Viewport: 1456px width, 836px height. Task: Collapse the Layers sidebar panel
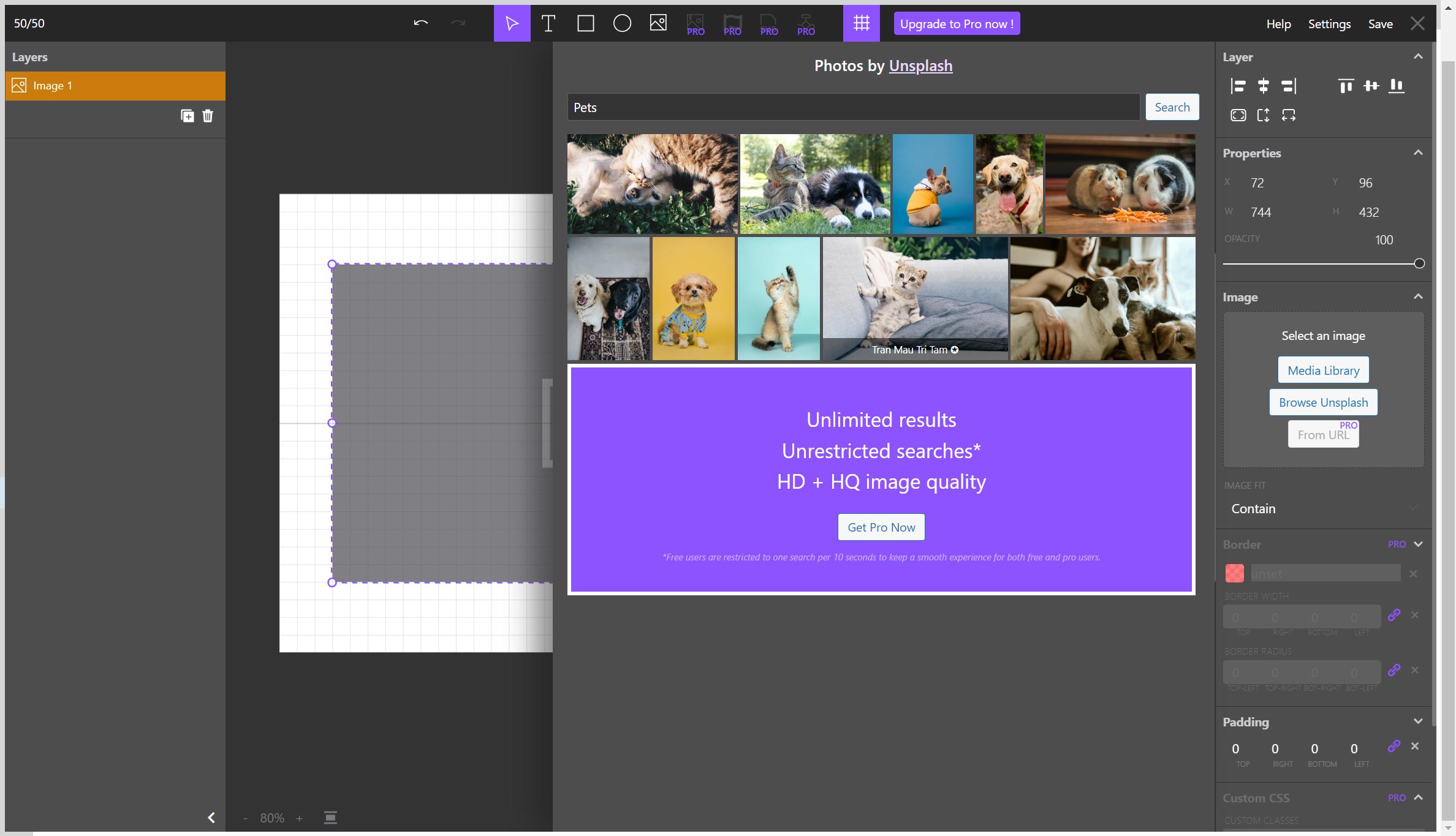(211, 818)
